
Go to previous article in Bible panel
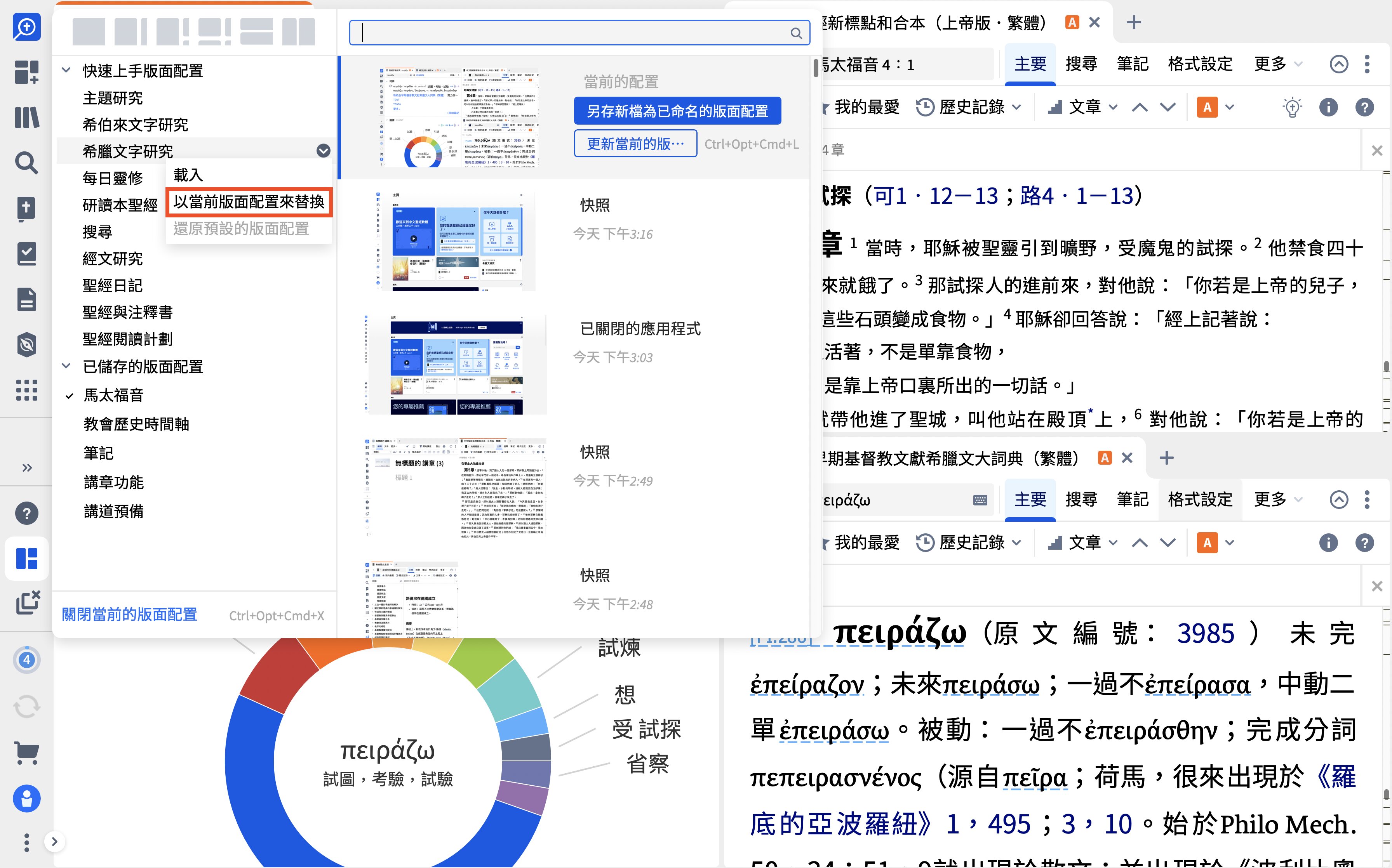[1140, 108]
